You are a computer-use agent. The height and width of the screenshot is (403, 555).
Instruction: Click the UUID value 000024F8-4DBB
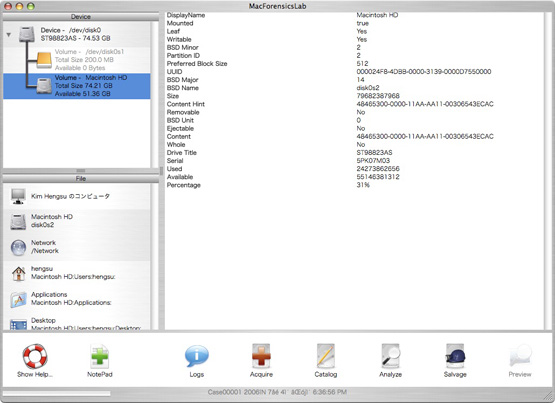tap(424, 71)
